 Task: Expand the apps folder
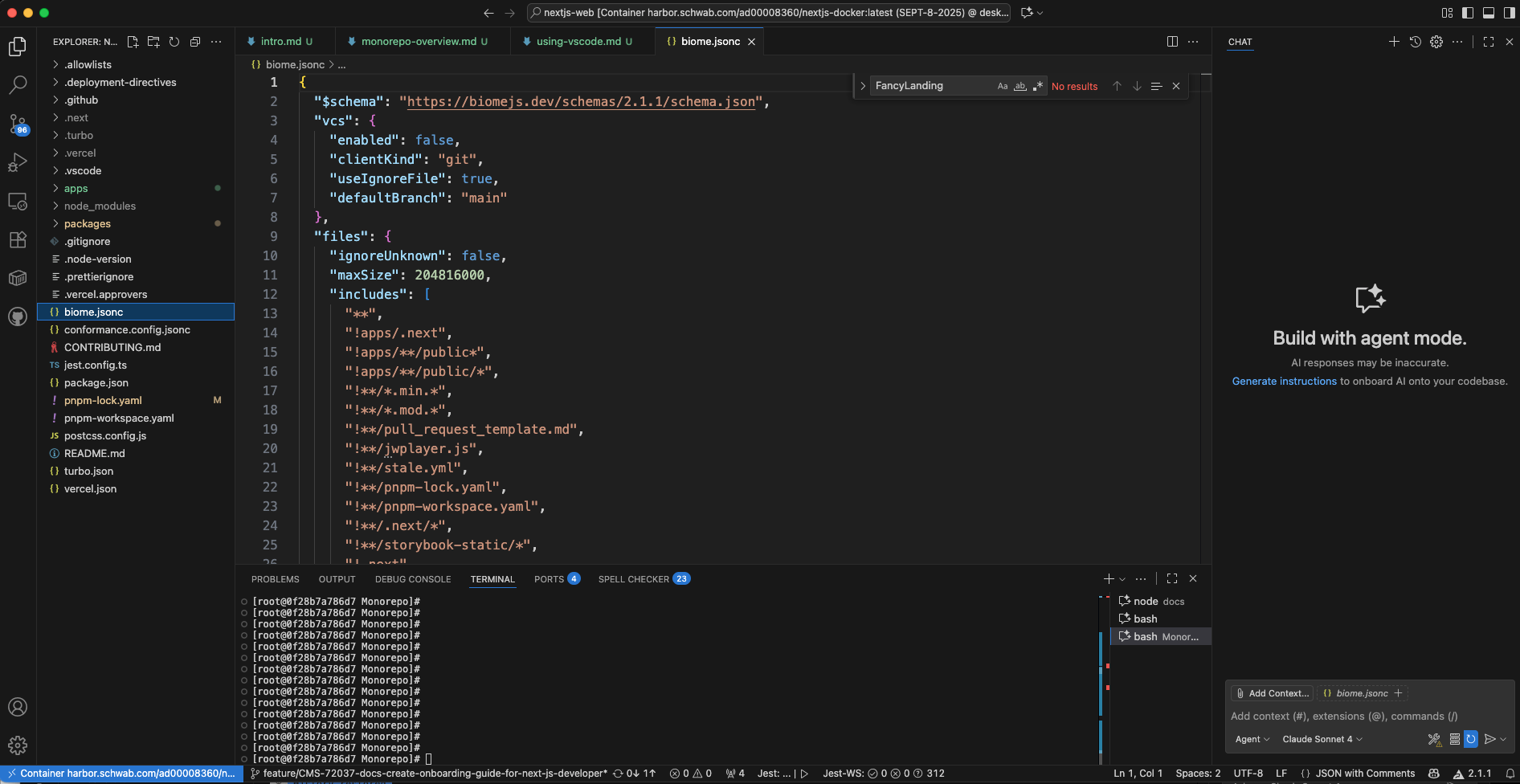(75, 188)
